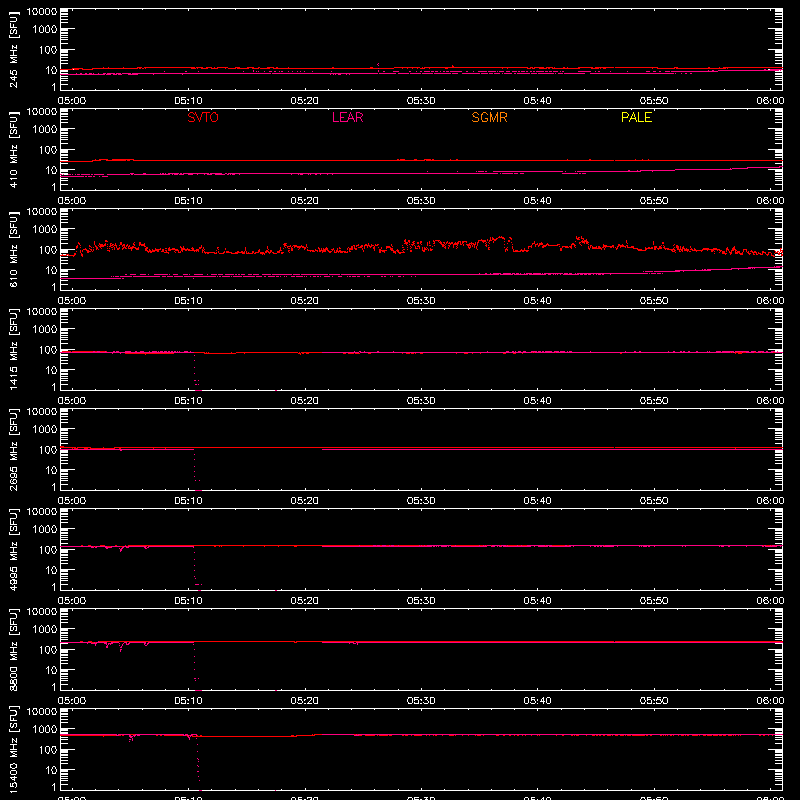Image resolution: width=800 pixels, height=800 pixels.
Task: Click the orange SGMR station label
Action: pyautogui.click(x=489, y=117)
